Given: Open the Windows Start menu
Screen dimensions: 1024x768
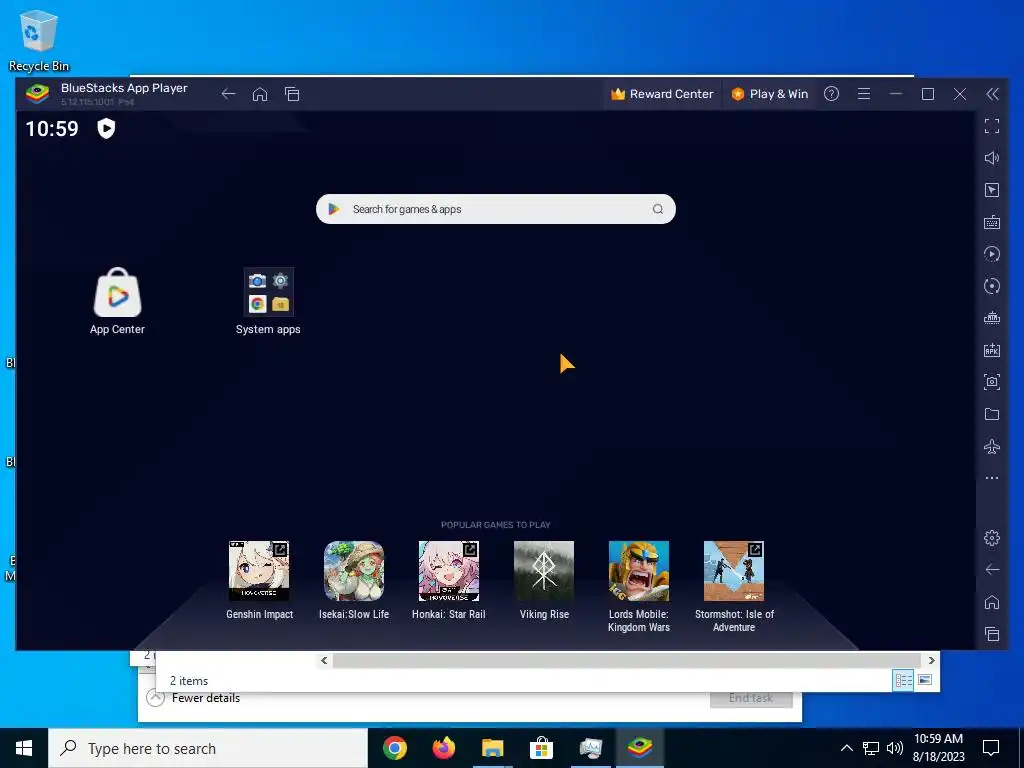Looking at the screenshot, I should tap(24, 748).
